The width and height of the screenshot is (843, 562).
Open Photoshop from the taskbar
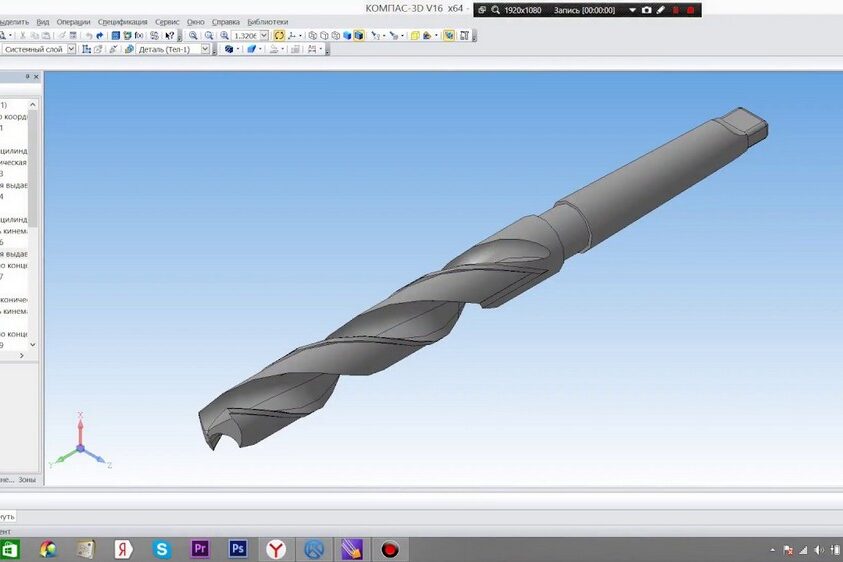pos(238,549)
